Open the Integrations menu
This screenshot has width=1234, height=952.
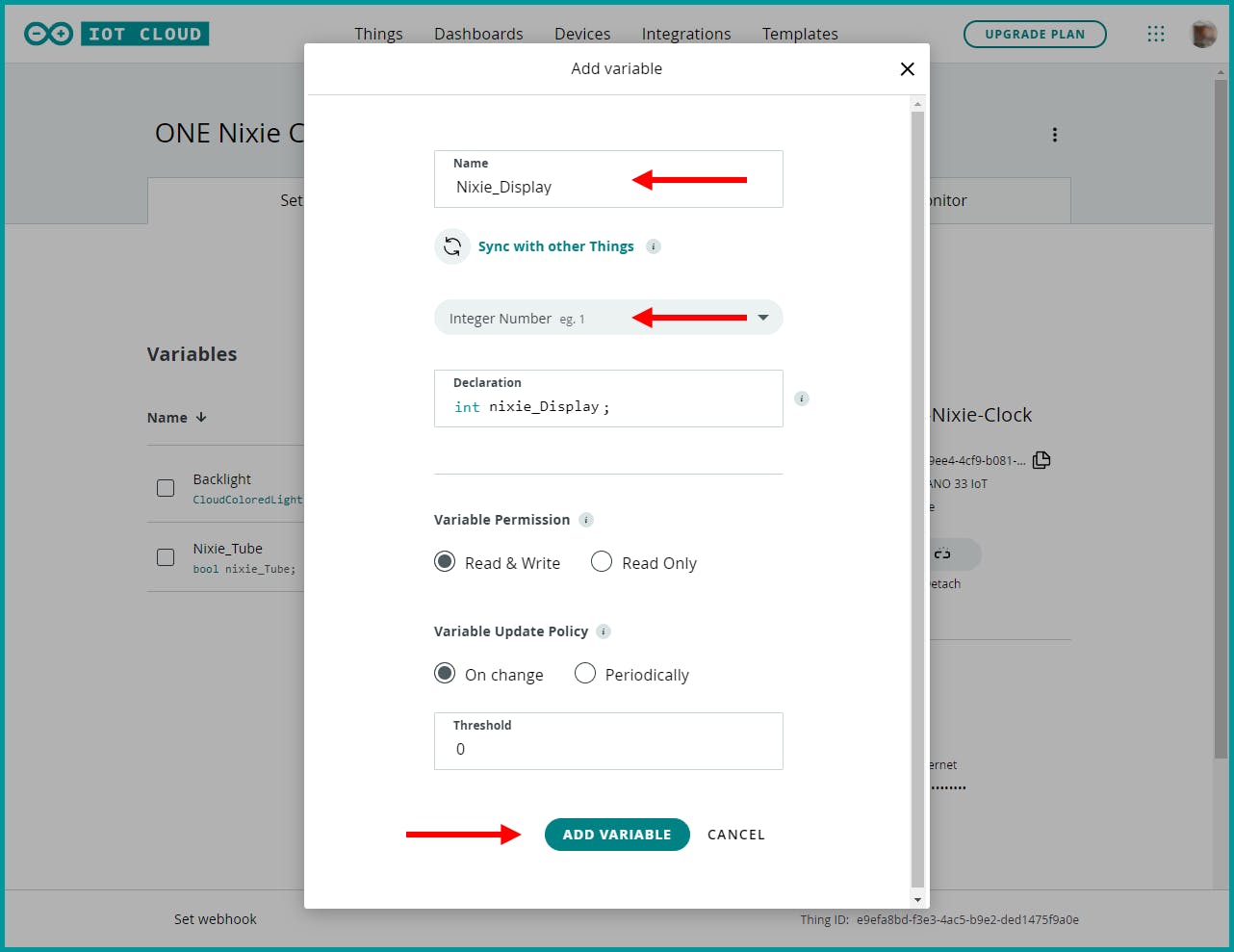click(686, 34)
